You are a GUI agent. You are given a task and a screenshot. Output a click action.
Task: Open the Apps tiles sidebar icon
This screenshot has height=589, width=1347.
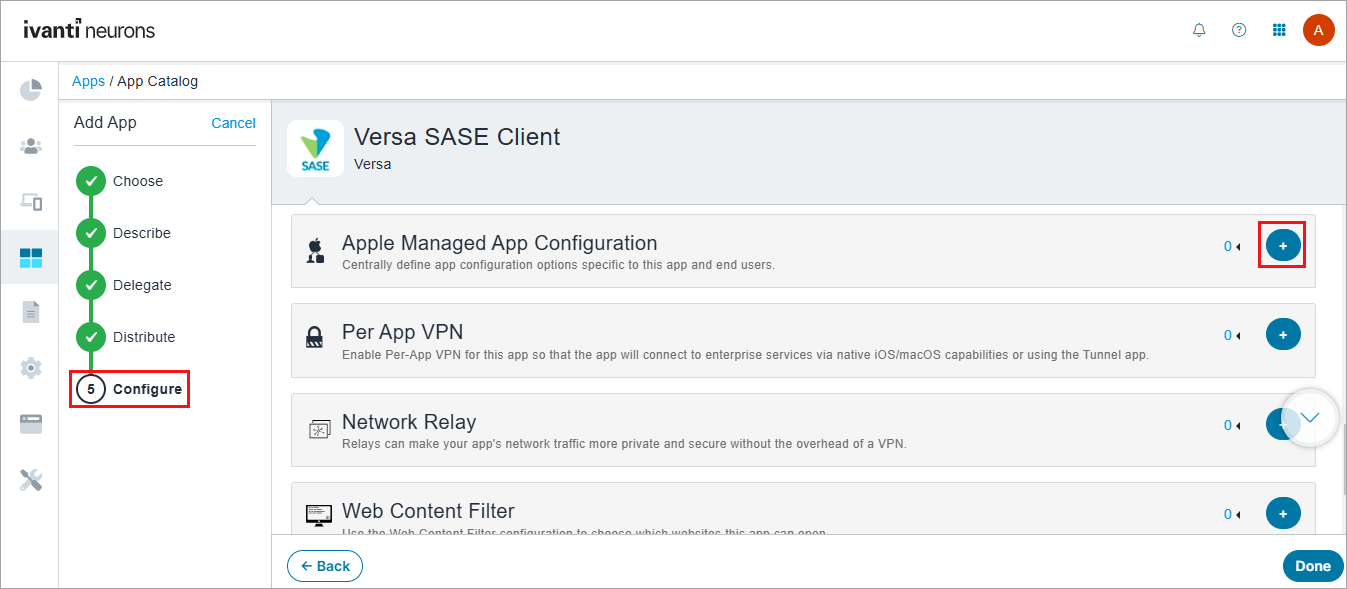[31, 258]
